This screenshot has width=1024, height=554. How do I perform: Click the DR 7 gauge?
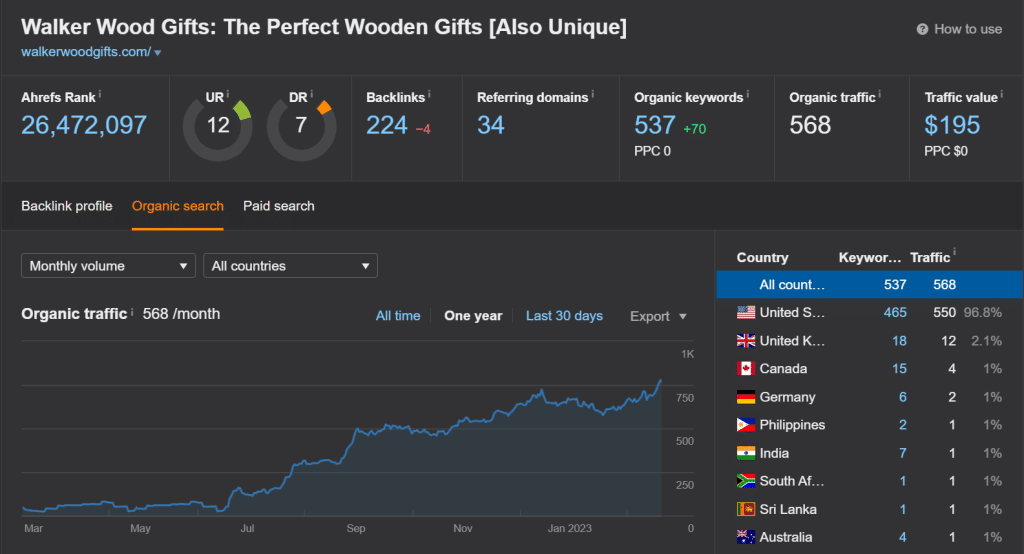pos(301,127)
